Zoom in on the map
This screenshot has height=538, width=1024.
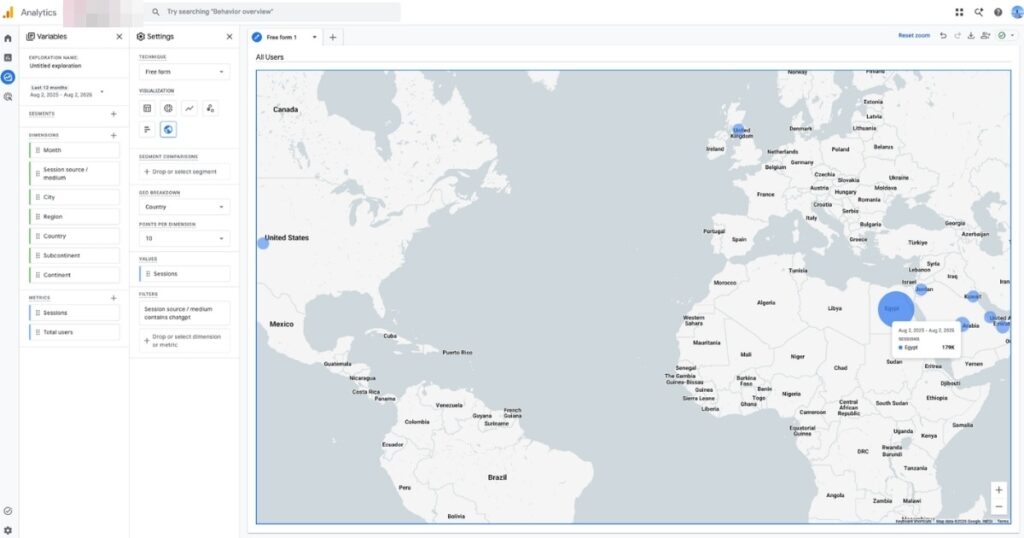pyautogui.click(x=999, y=490)
